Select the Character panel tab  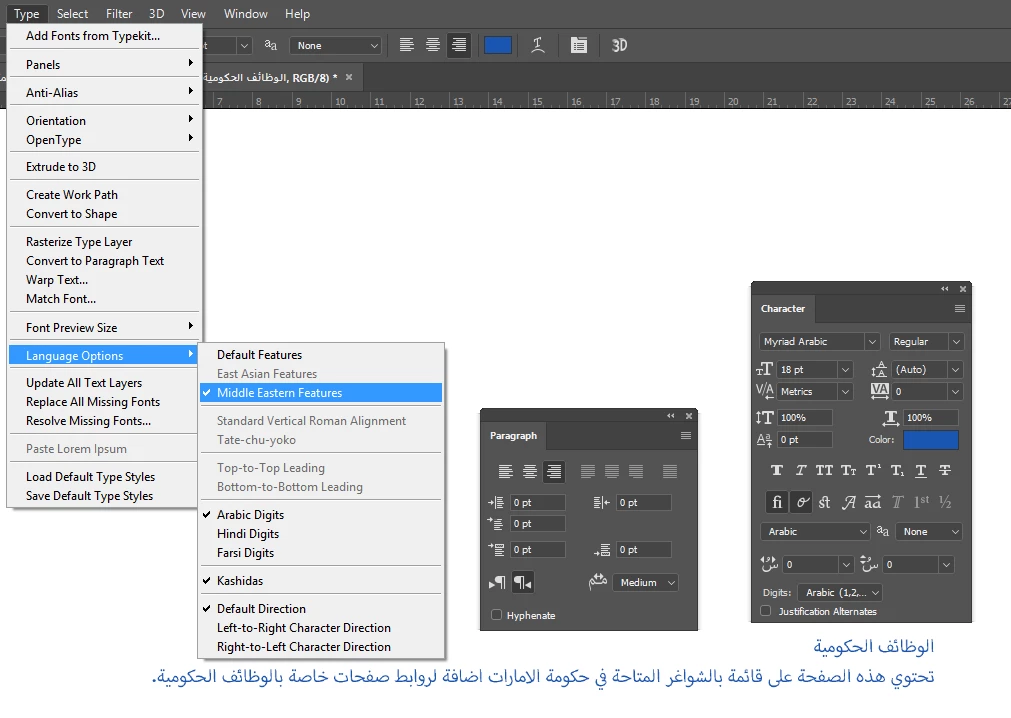[783, 309]
